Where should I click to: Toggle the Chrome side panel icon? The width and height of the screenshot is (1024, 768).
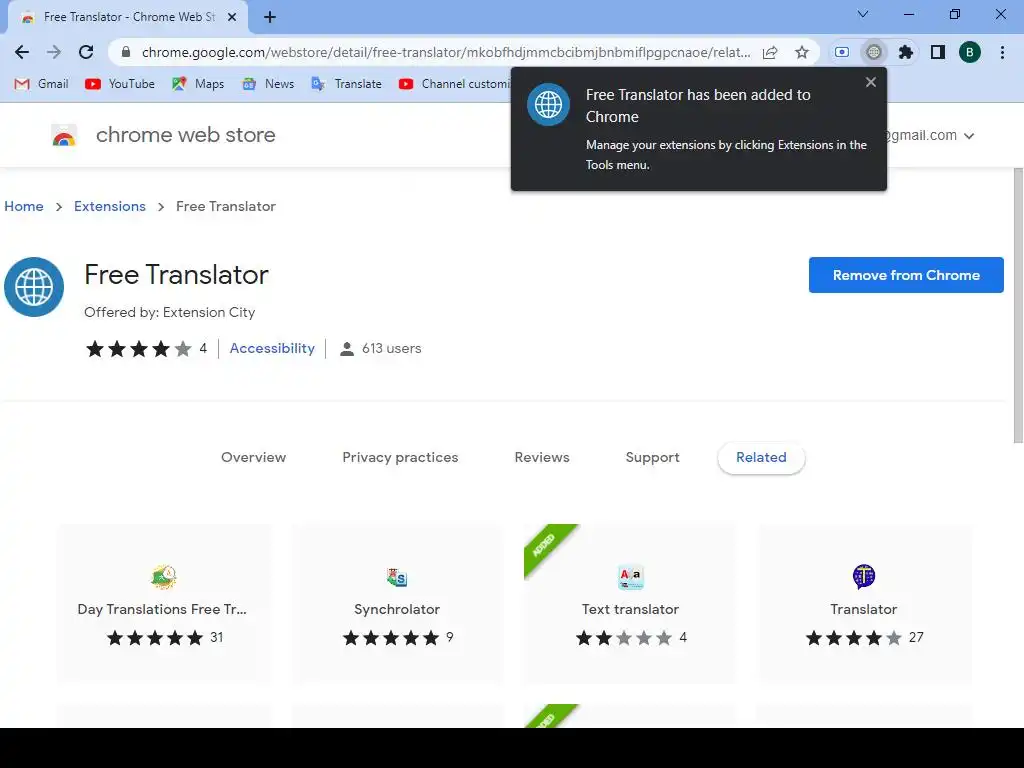(938, 52)
